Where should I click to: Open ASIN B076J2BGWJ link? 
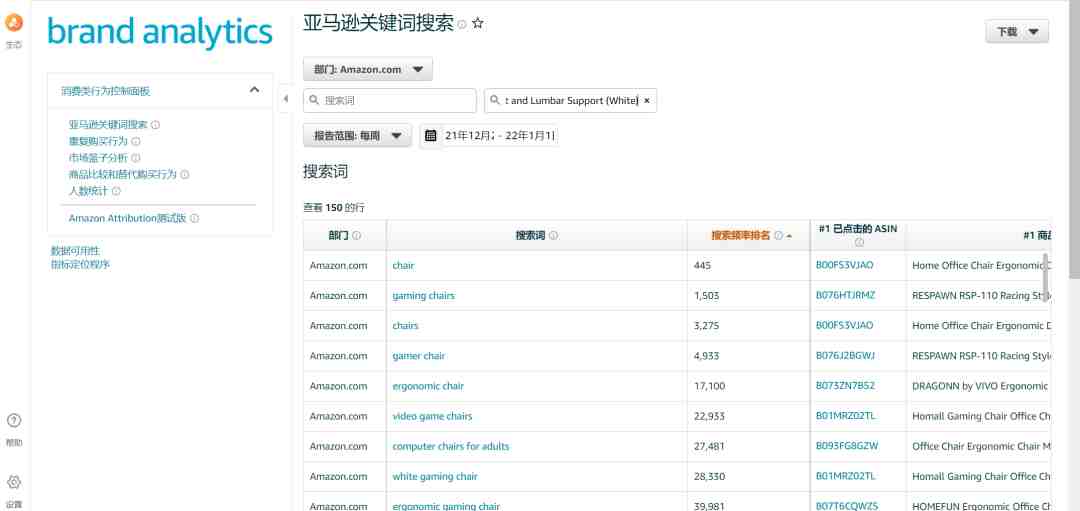846,356
